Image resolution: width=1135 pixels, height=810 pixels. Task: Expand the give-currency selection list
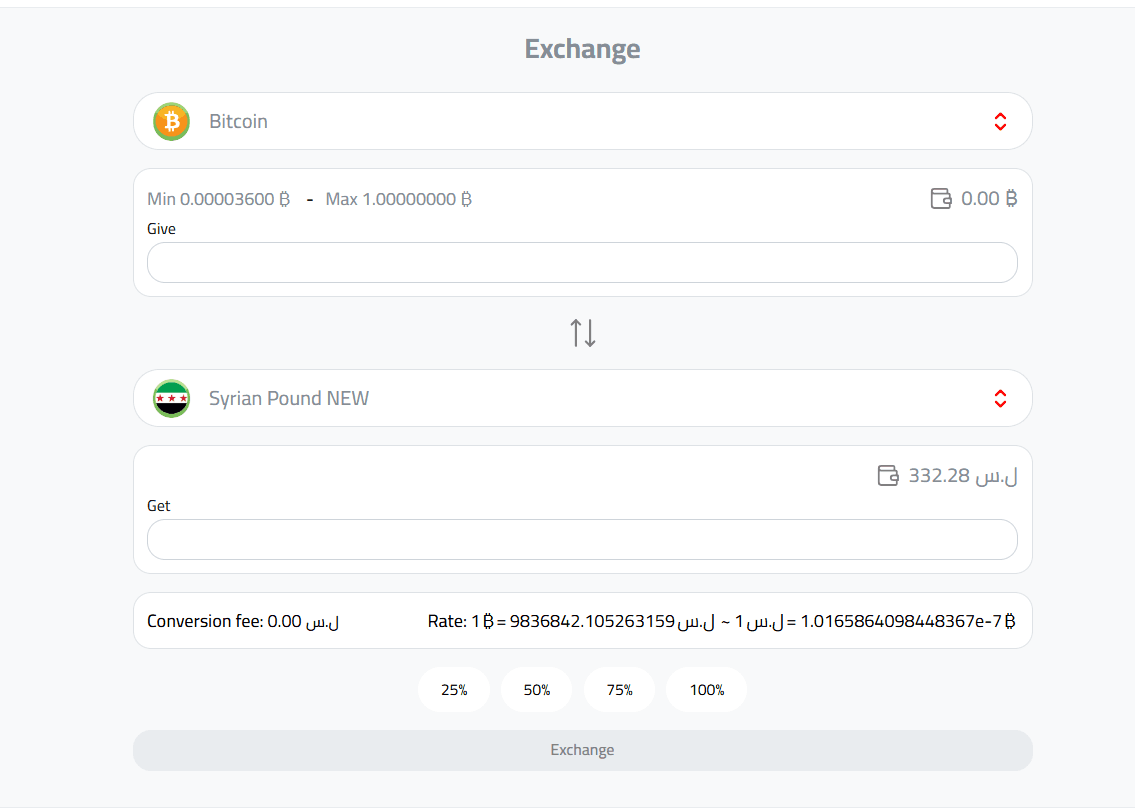(583, 121)
